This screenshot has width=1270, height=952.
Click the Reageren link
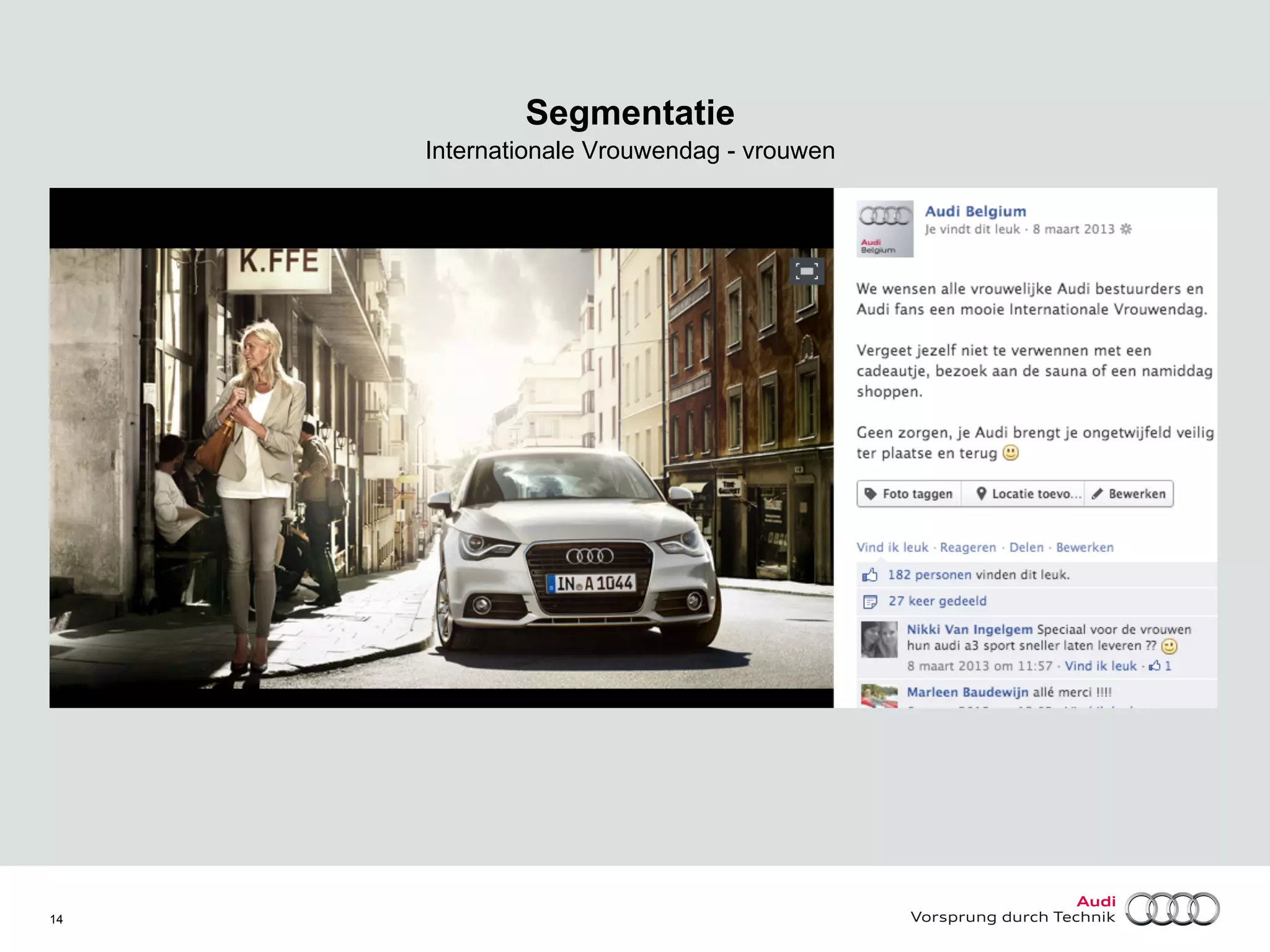coord(967,547)
